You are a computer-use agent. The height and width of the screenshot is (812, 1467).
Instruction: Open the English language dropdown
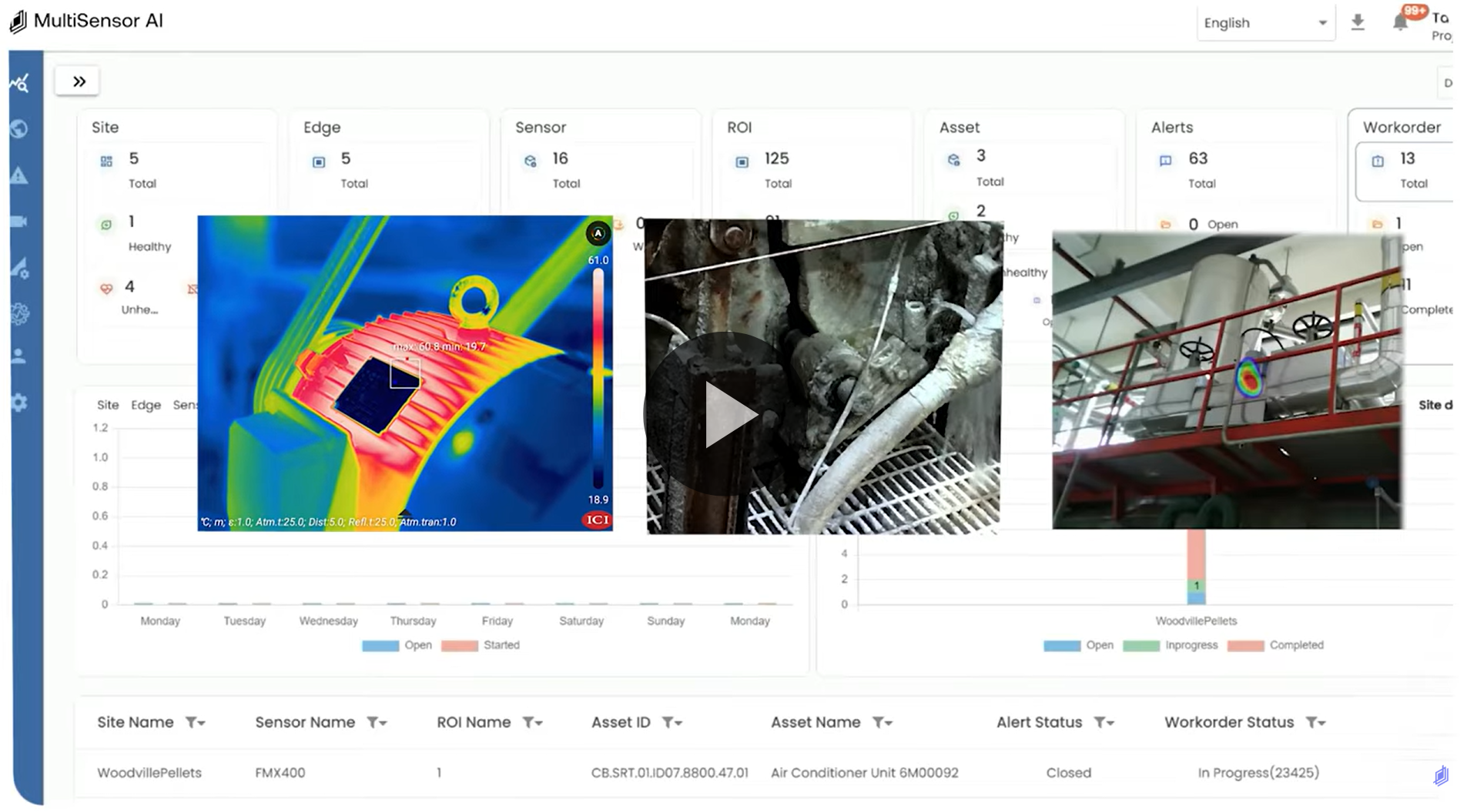[1265, 23]
